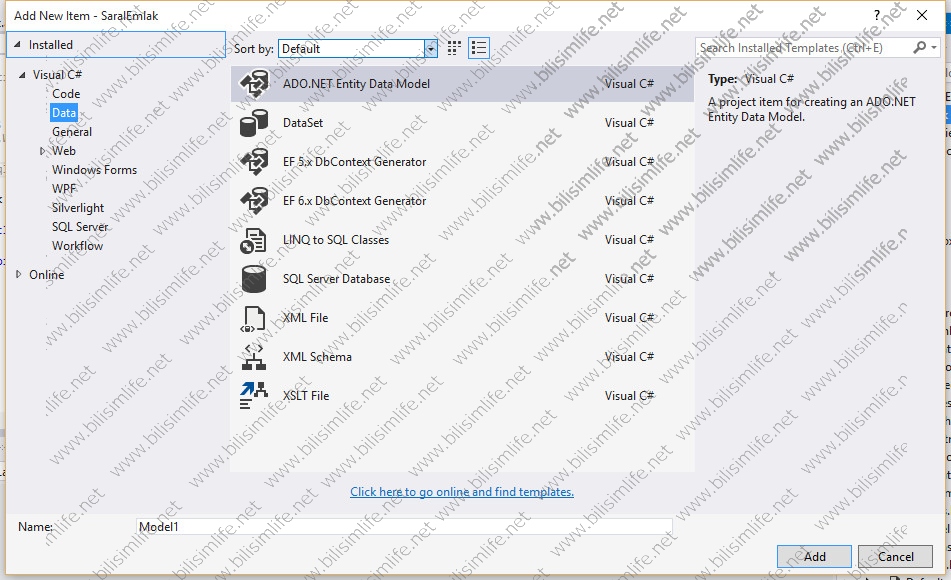Select the XML File template icon
Viewport: 951px width, 580px height.
pos(254,318)
